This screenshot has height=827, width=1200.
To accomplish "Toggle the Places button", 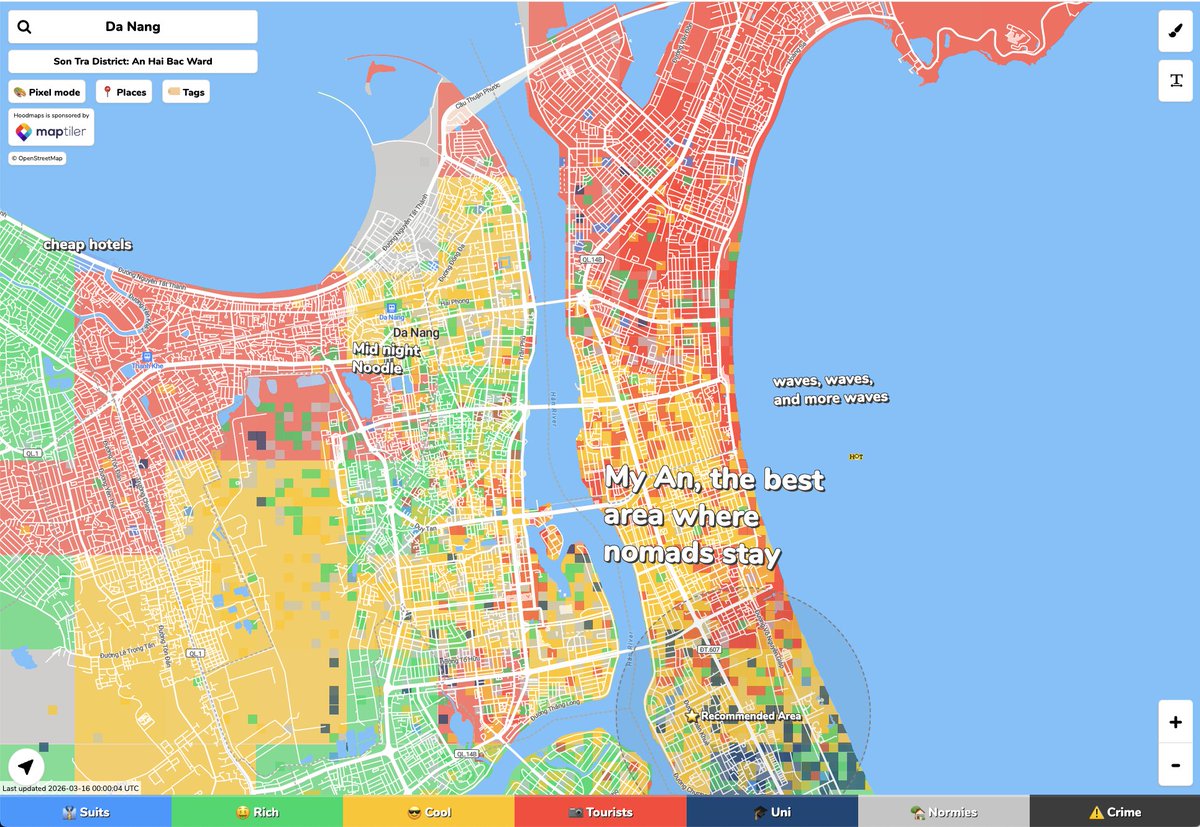I will tap(124, 92).
